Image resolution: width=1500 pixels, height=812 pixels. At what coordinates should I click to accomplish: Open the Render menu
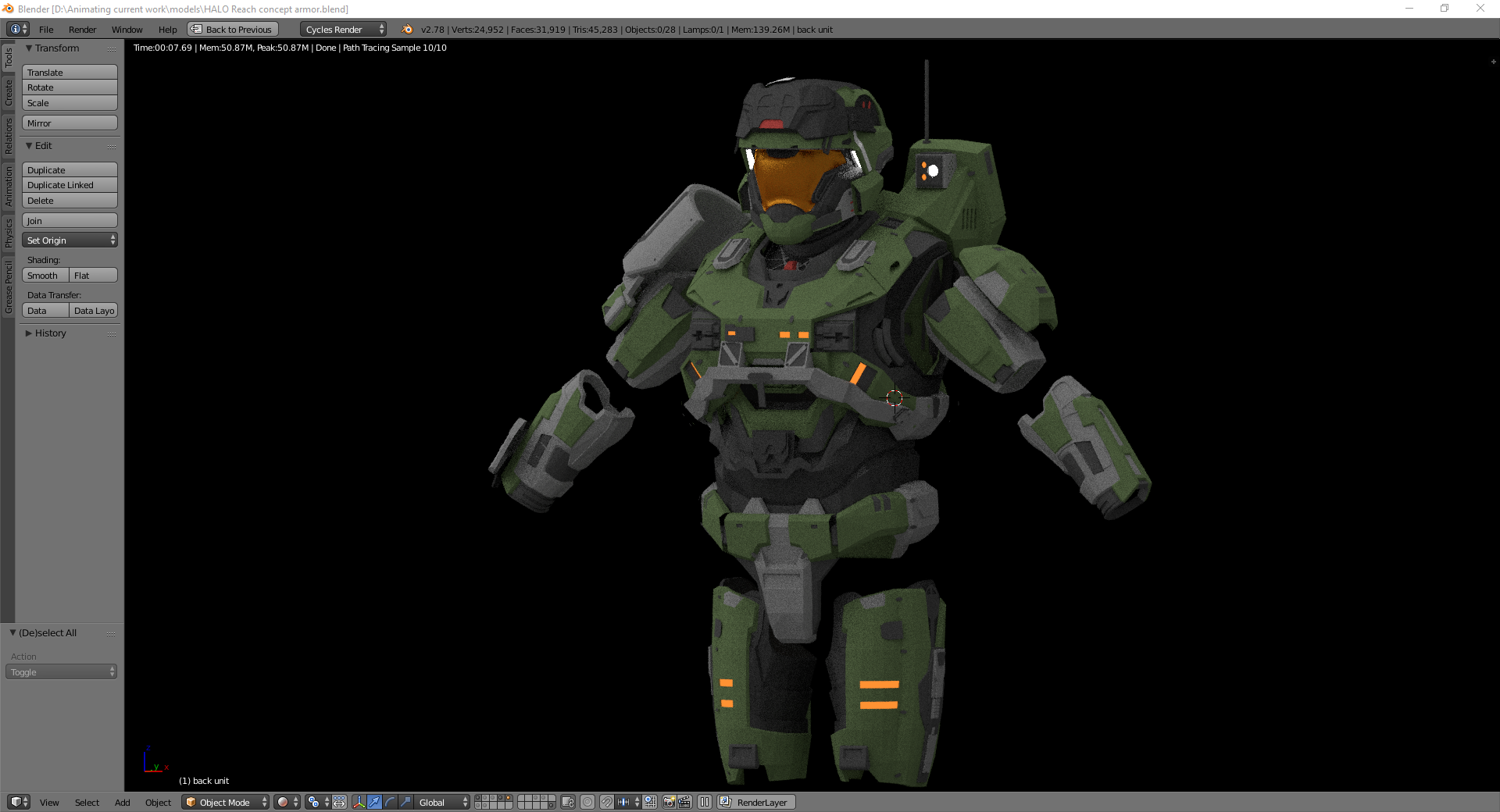pos(82,30)
